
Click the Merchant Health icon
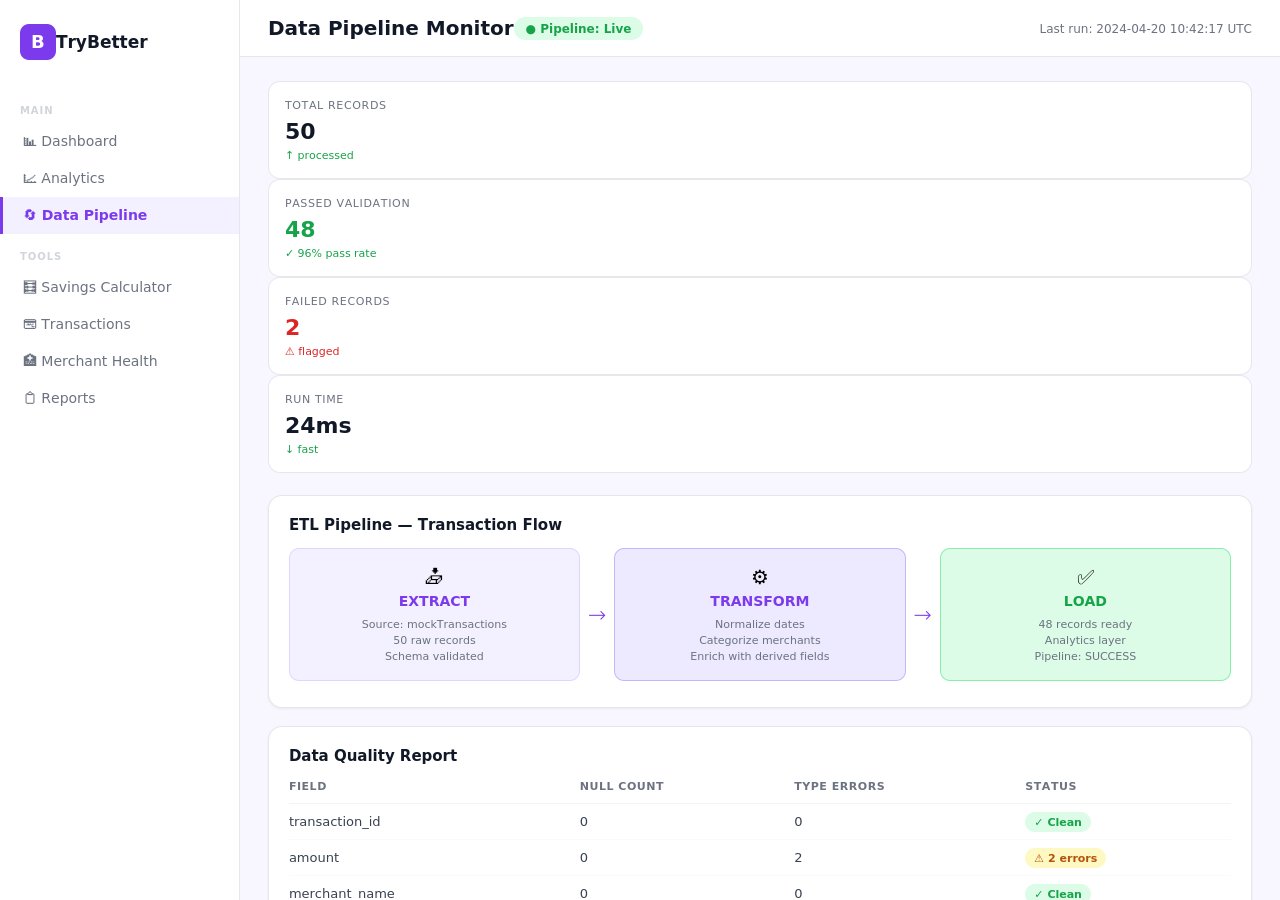click(x=30, y=361)
